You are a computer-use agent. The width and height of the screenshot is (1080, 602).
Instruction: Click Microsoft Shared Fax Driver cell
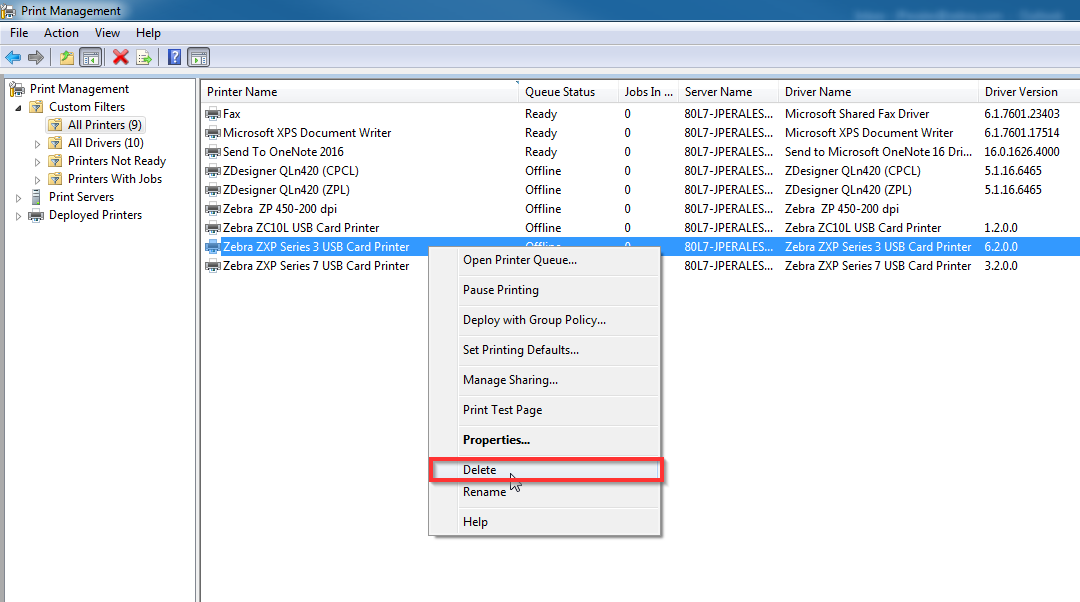click(x=857, y=114)
